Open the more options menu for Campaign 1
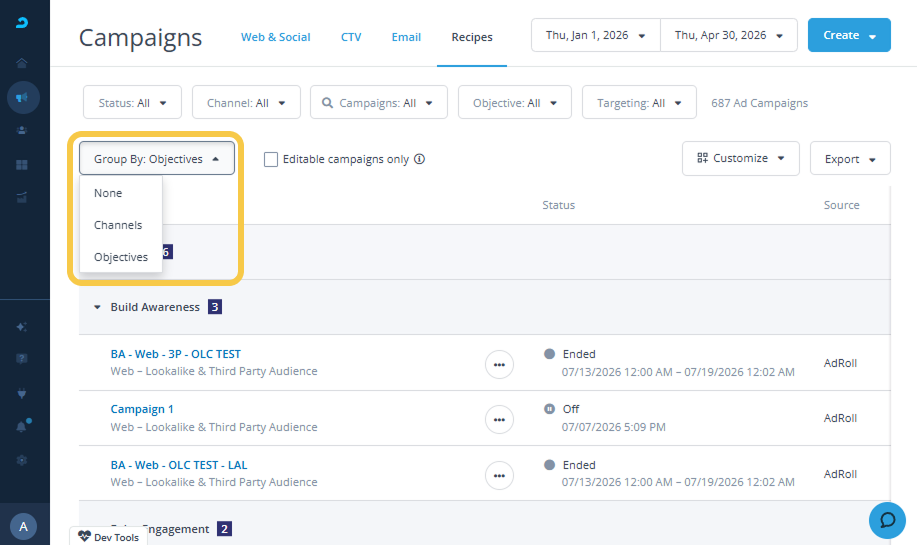 click(499, 419)
